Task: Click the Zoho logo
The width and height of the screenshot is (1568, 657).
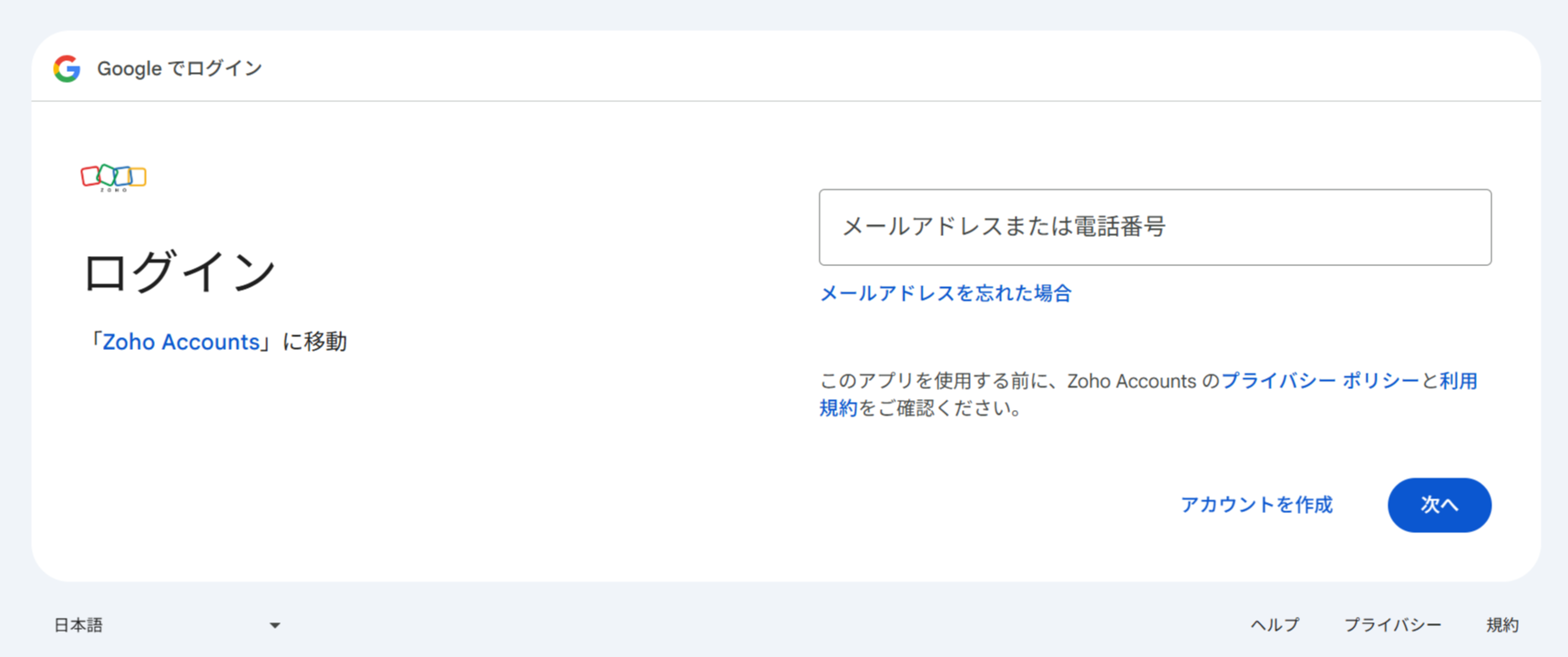Action: pos(113,177)
